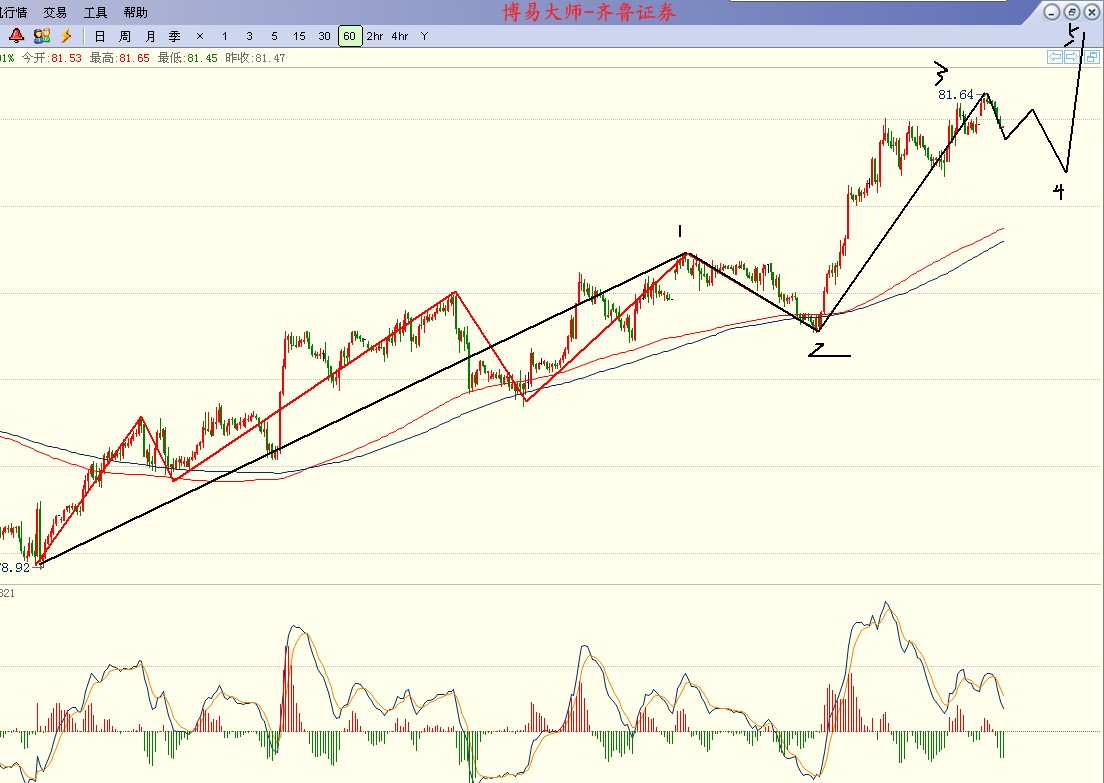1104x783 pixels.
Task: Click the lightning bolt quick-trade icon
Action: click(66, 36)
